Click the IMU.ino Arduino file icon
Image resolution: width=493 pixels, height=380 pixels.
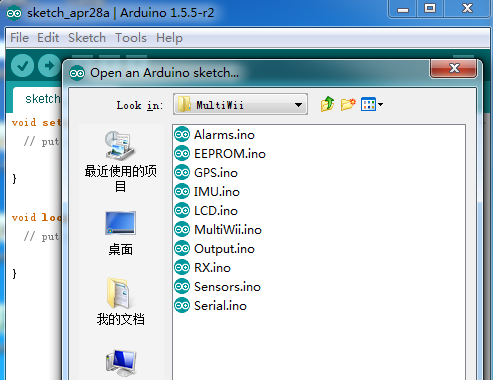click(x=182, y=192)
